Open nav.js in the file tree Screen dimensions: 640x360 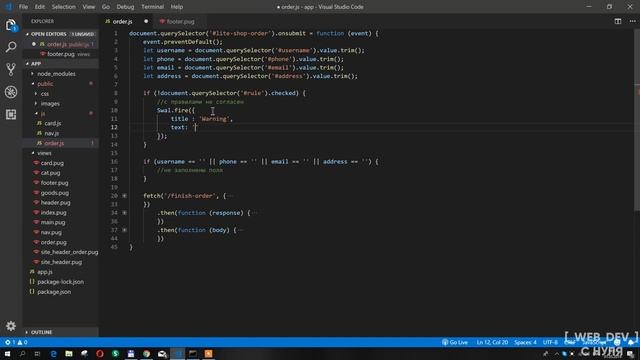(51, 133)
